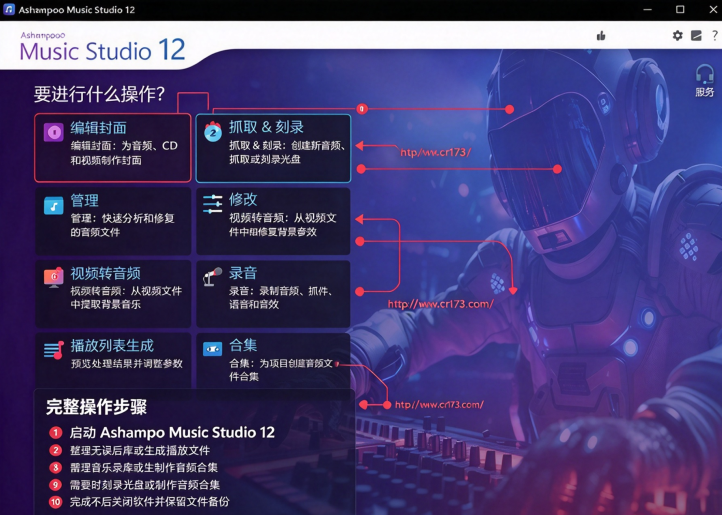Image resolution: width=722 pixels, height=515 pixels.
Task: Click the thumbs-up rating icon
Action: coord(601,35)
